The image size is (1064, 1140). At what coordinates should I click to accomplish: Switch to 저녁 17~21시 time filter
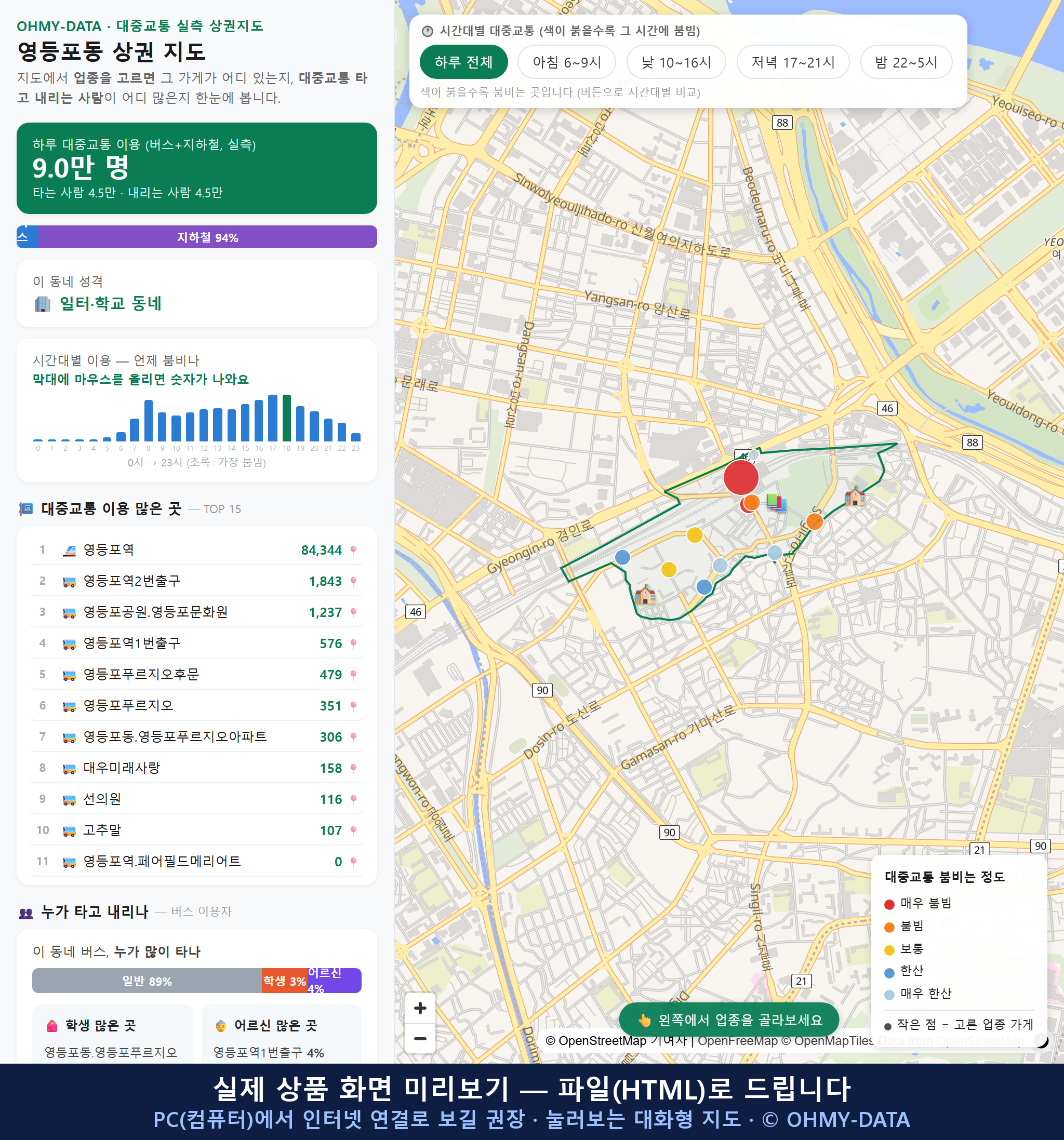(792, 62)
